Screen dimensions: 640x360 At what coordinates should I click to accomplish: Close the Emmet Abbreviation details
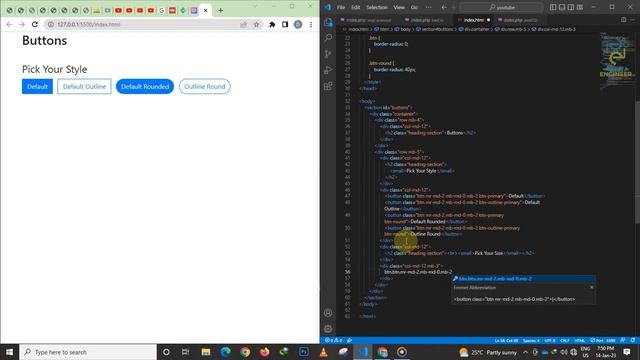(591, 287)
